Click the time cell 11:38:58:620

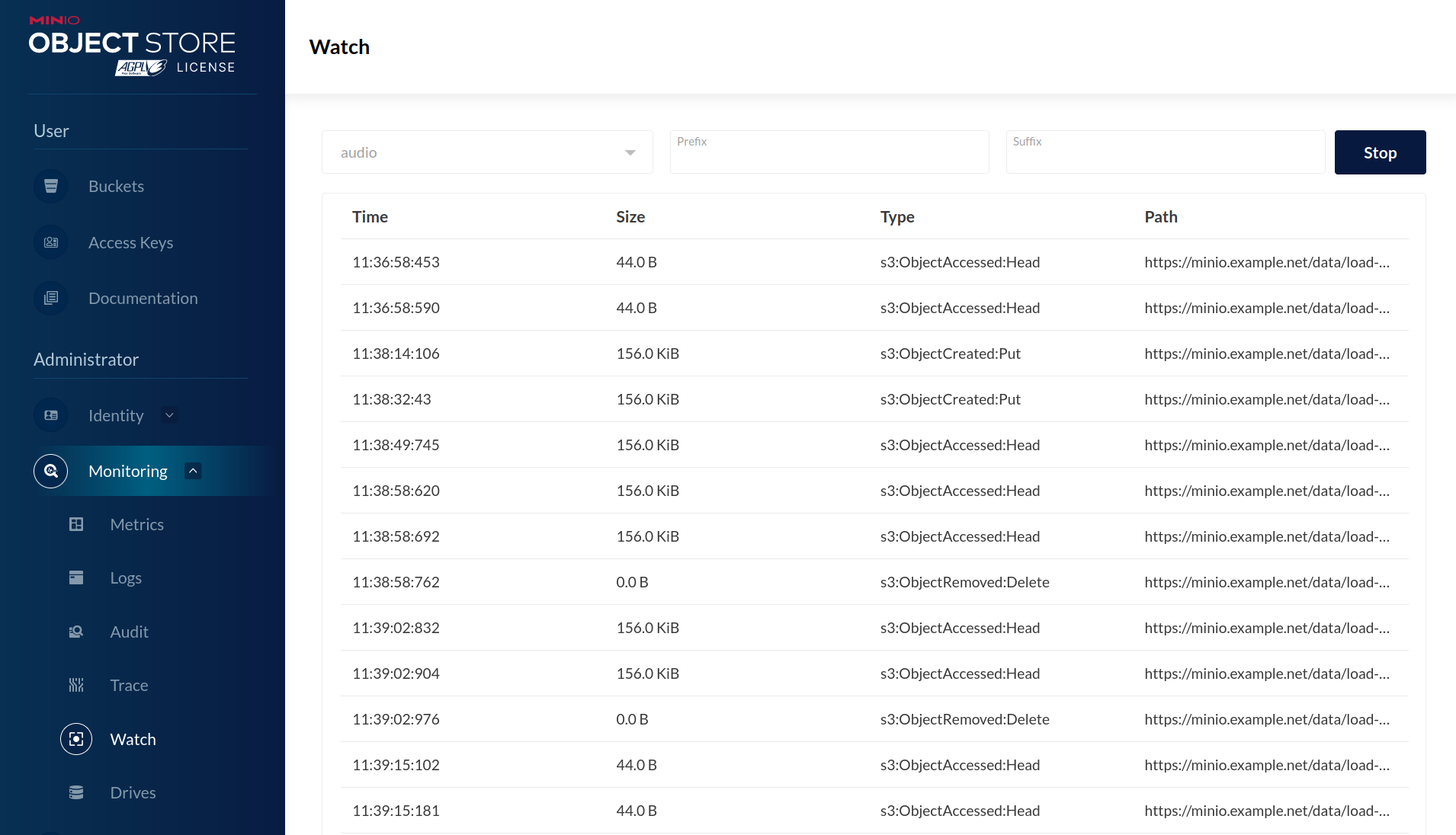[396, 491]
